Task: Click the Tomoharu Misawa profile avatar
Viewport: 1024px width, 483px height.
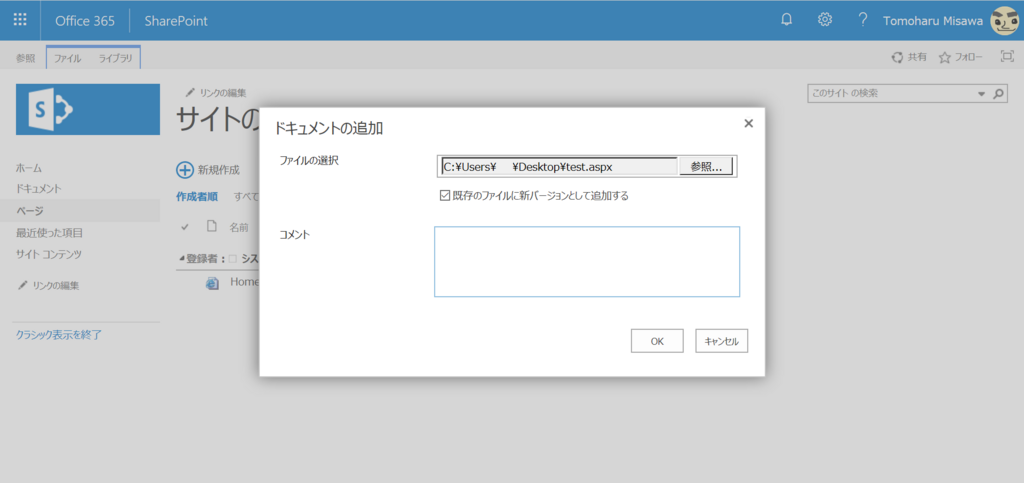Action: pyautogui.click(x=1004, y=21)
